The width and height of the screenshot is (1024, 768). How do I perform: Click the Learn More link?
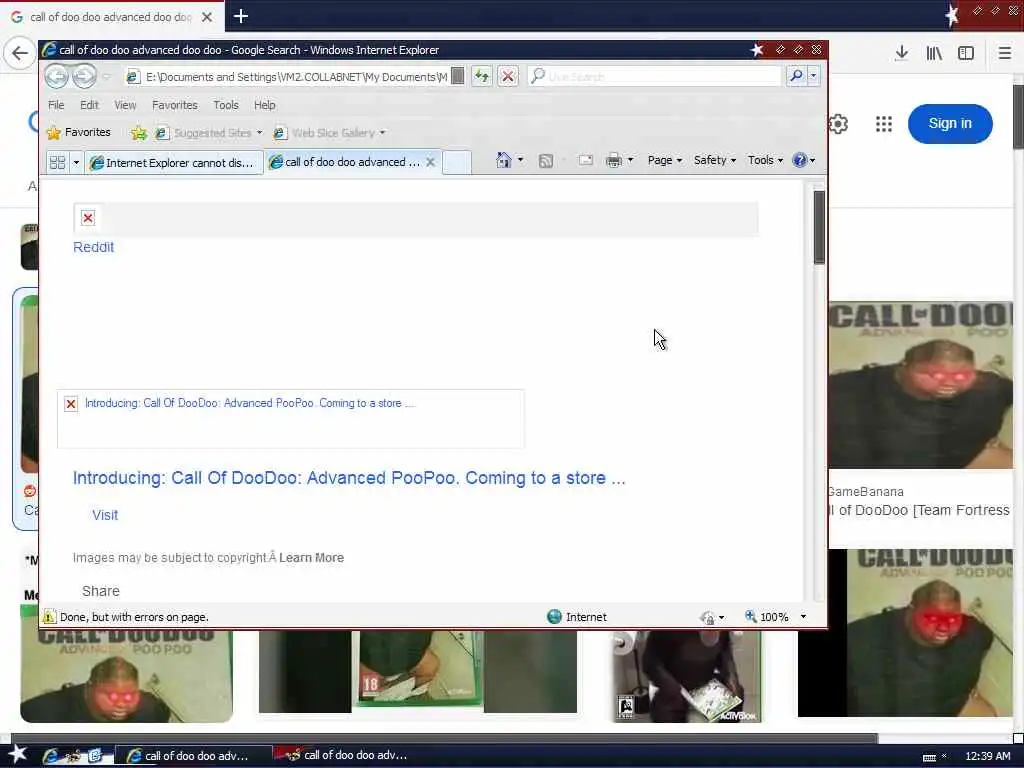click(312, 558)
